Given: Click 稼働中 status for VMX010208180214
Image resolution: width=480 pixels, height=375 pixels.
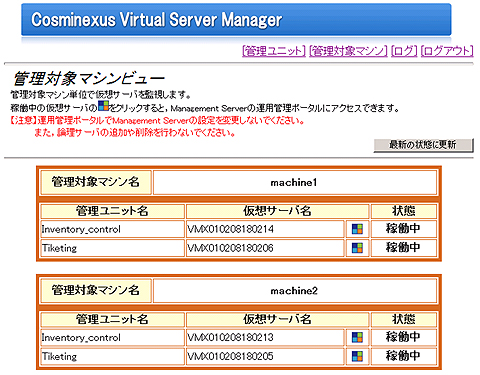Looking at the screenshot, I should [x=404, y=229].
